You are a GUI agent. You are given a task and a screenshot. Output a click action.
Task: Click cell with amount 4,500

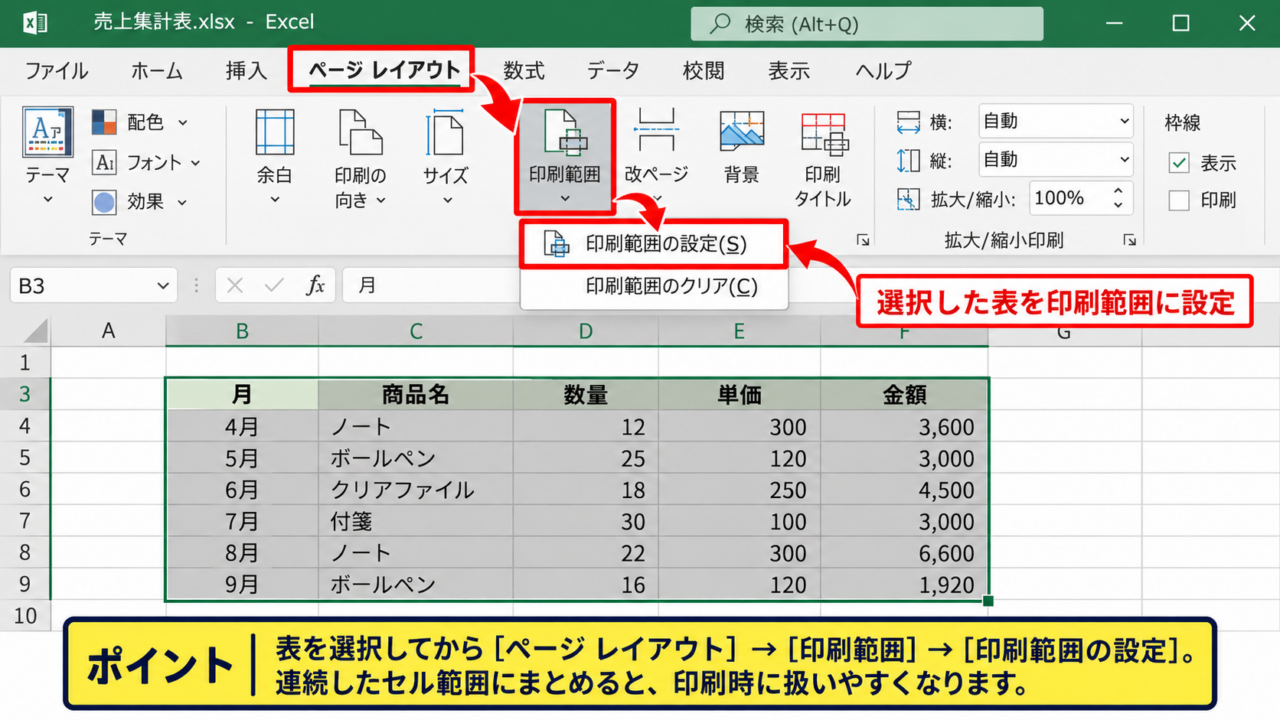904,490
